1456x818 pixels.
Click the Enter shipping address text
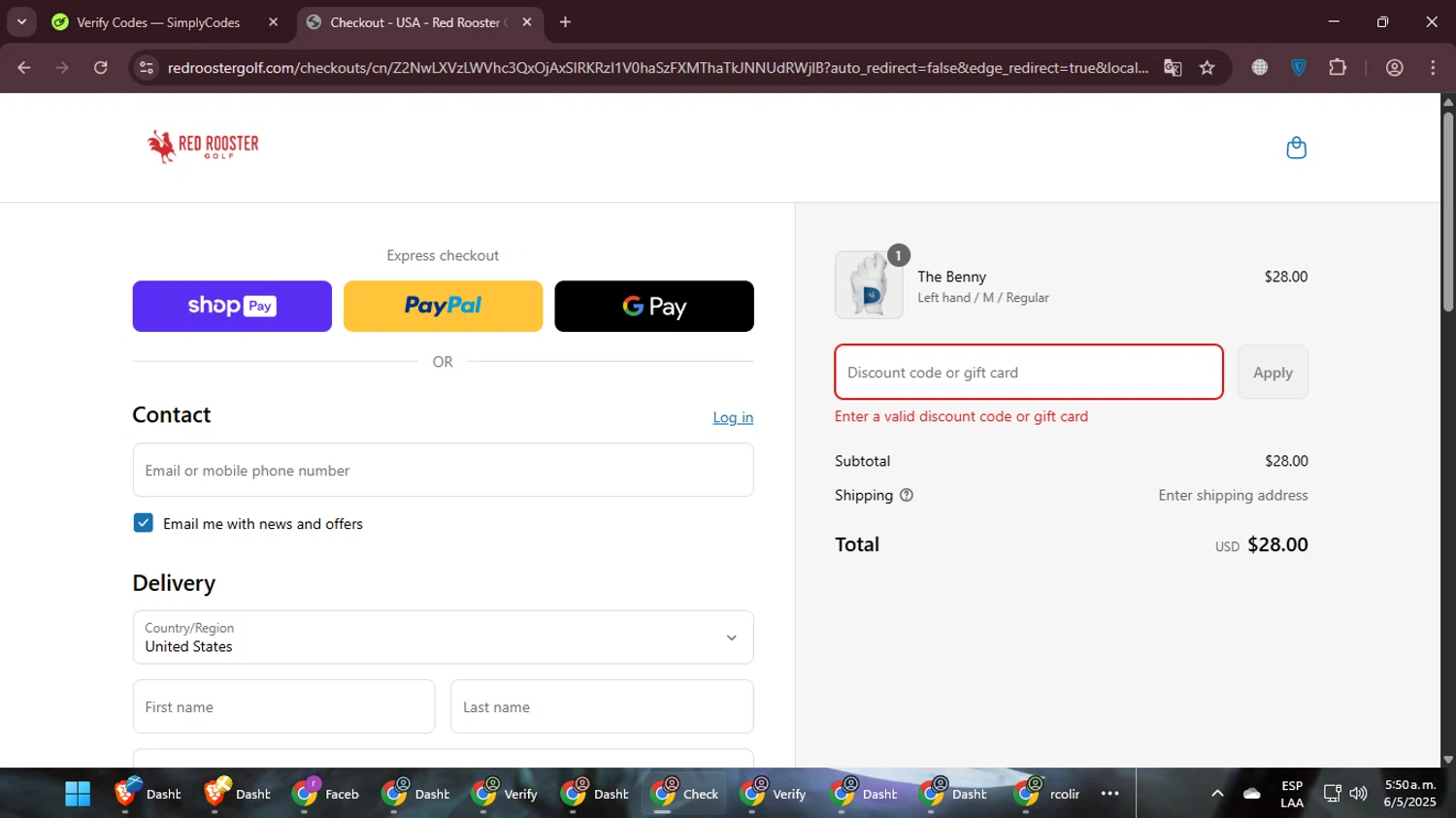[x=1233, y=495]
